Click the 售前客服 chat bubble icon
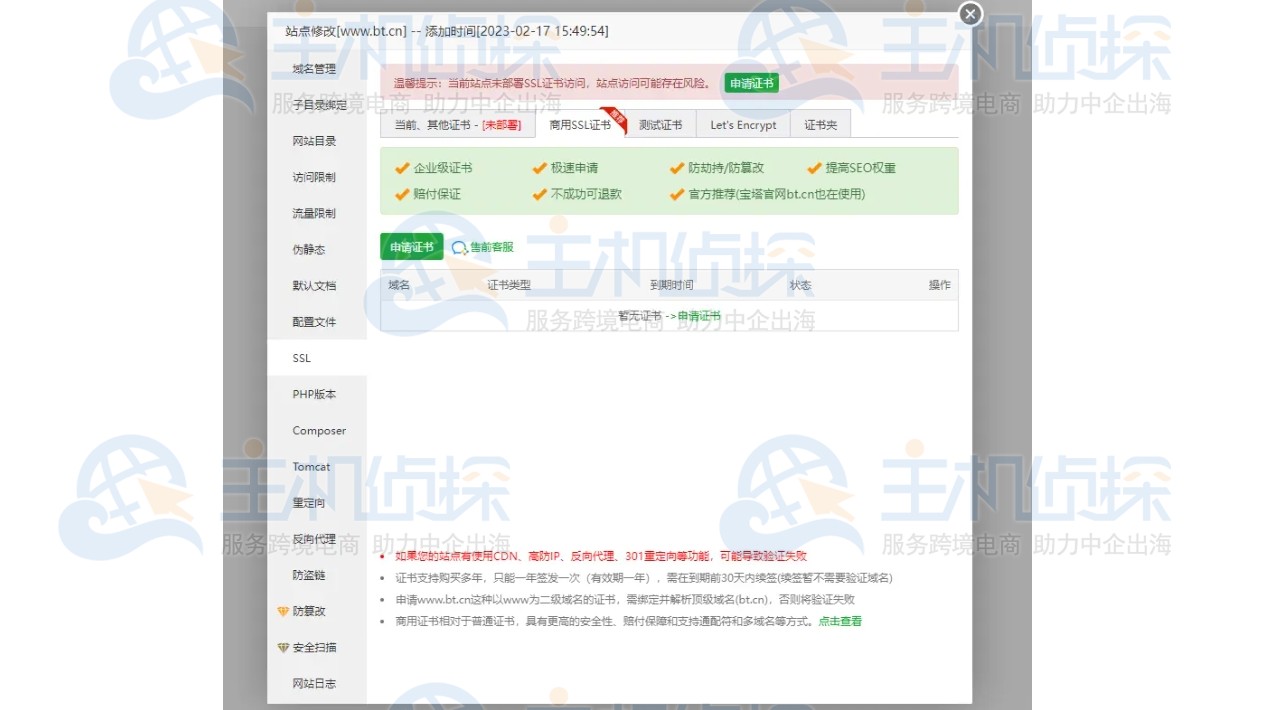 [x=459, y=246]
